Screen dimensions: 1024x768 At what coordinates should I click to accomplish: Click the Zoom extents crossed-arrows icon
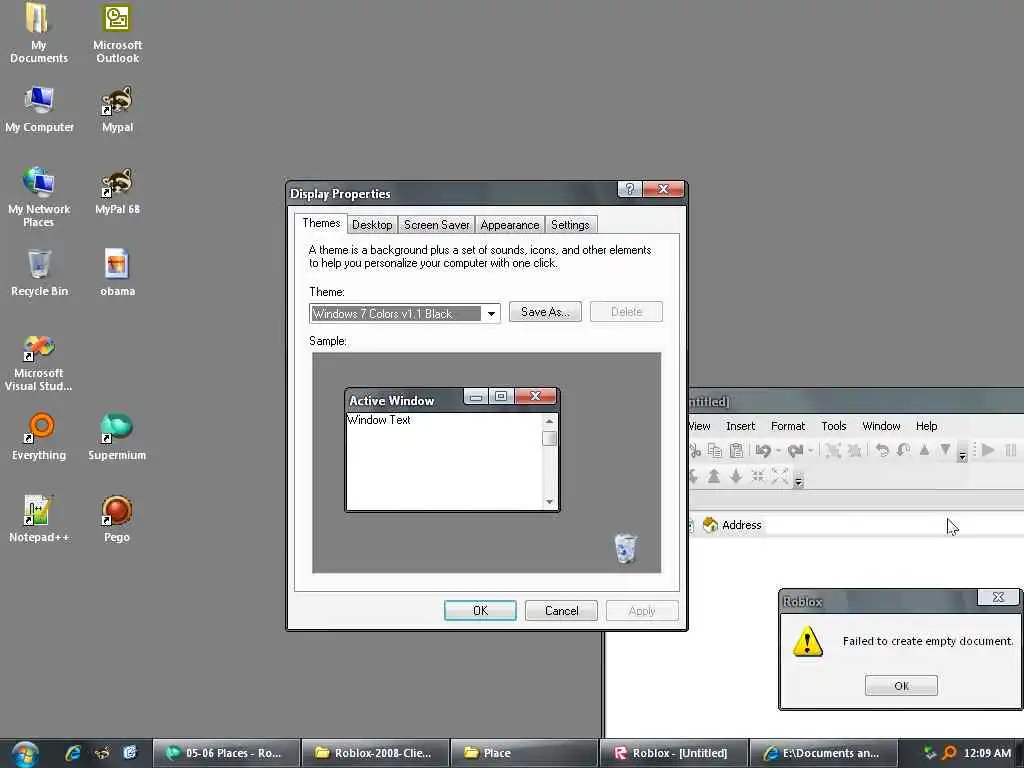coord(780,476)
